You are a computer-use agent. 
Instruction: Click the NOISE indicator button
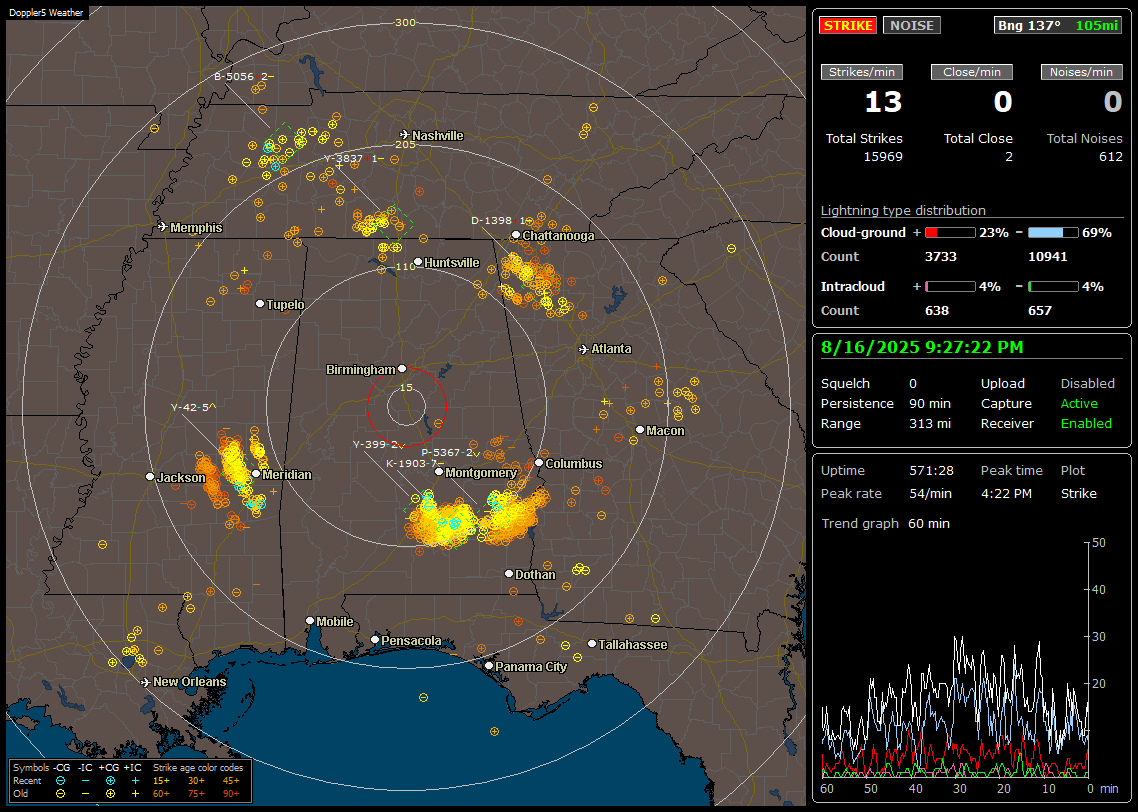pos(912,25)
